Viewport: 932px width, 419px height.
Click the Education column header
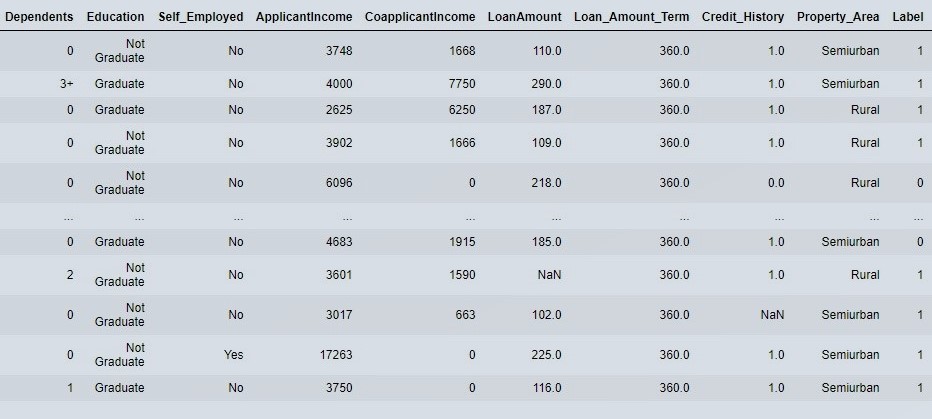pos(115,17)
